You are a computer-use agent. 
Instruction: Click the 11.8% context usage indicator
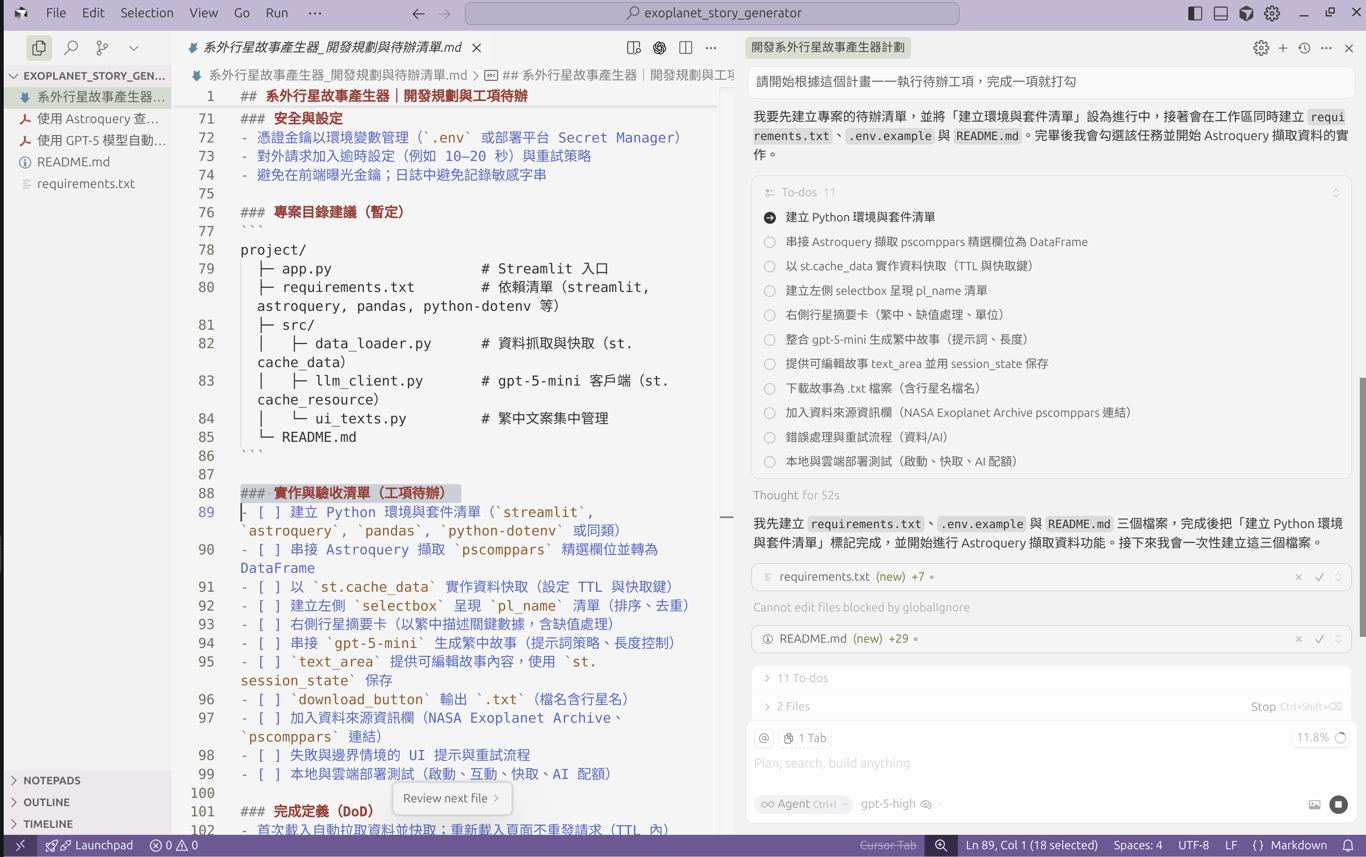pos(1320,738)
